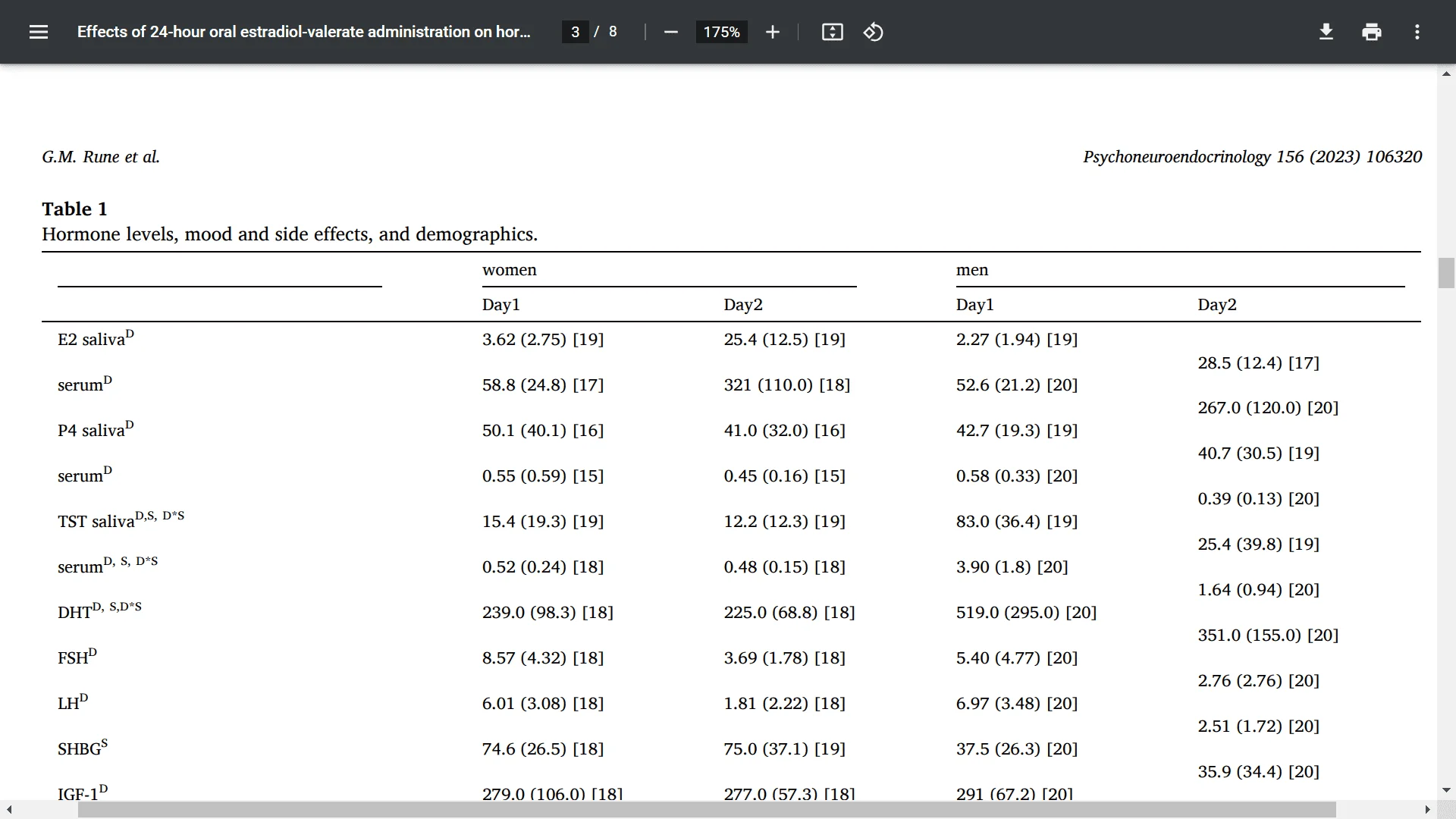Click the value '1.81 (2.22) [18]'

[784, 703]
